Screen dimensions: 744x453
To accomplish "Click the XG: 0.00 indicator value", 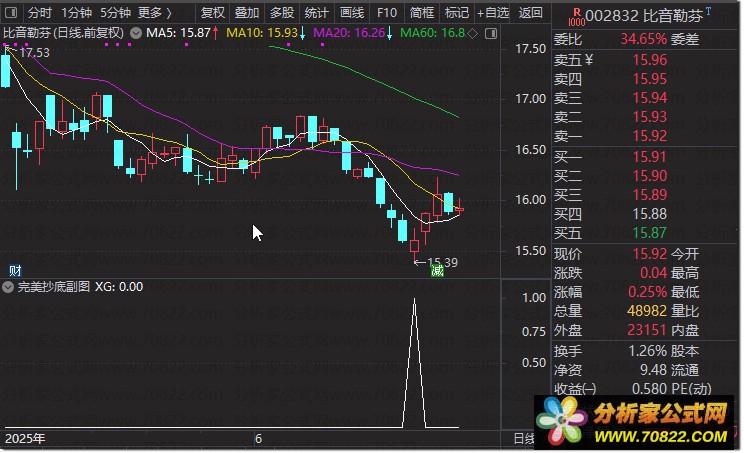I will (x=119, y=287).
